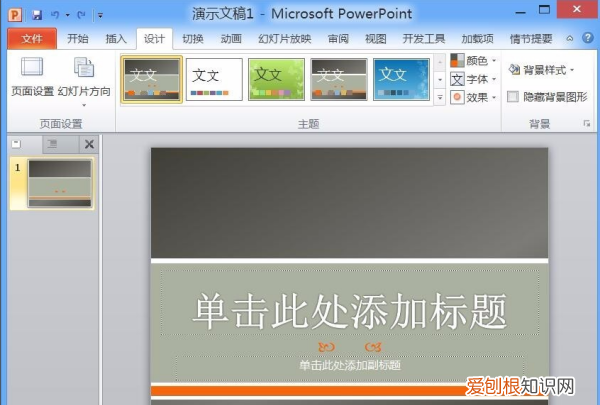Open PowerPoint Help question mark
Screen dimensions: 600x405
[x=588, y=38]
